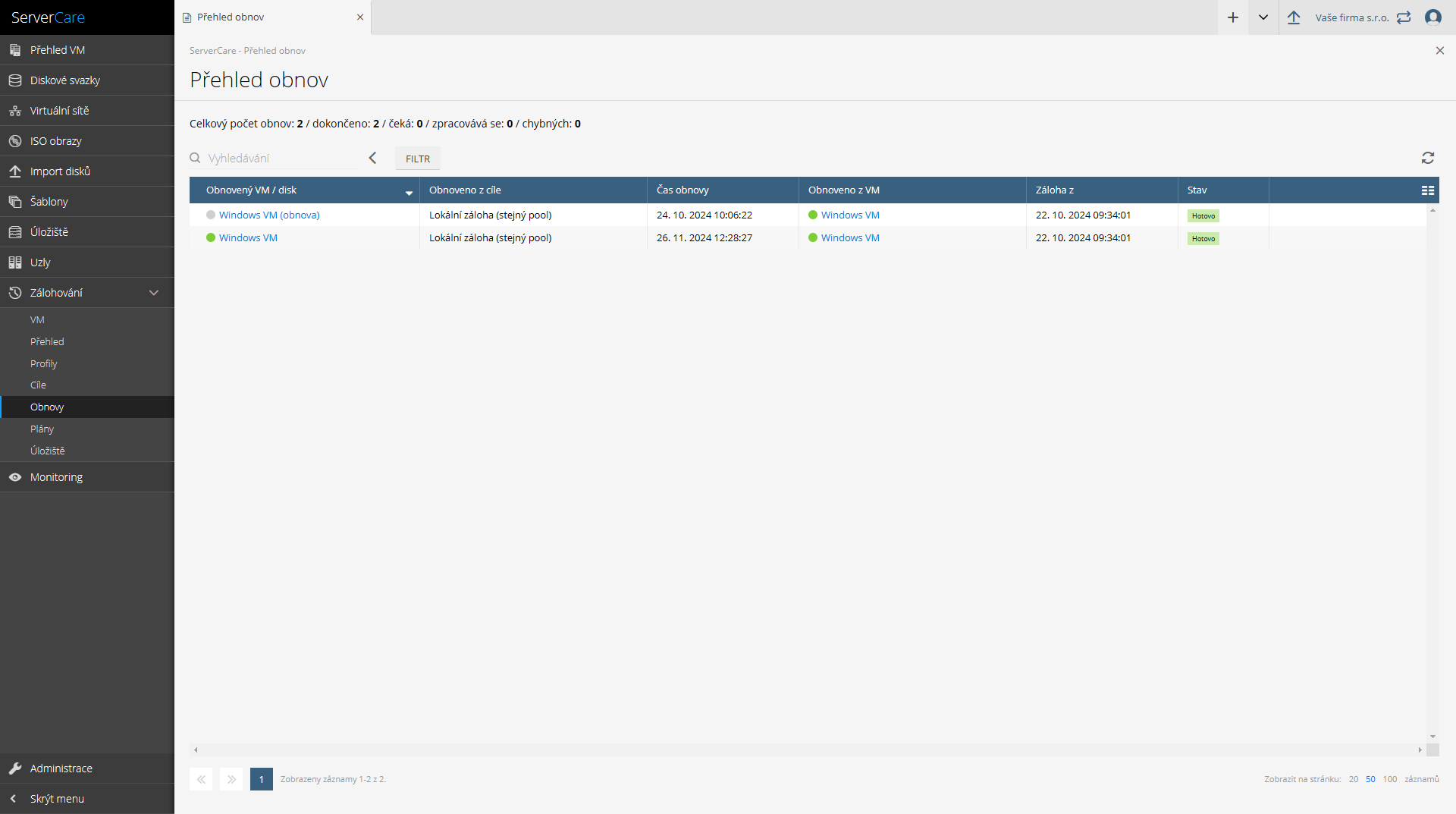Open the user profile avatar
The image size is (1456, 814).
(x=1433, y=17)
